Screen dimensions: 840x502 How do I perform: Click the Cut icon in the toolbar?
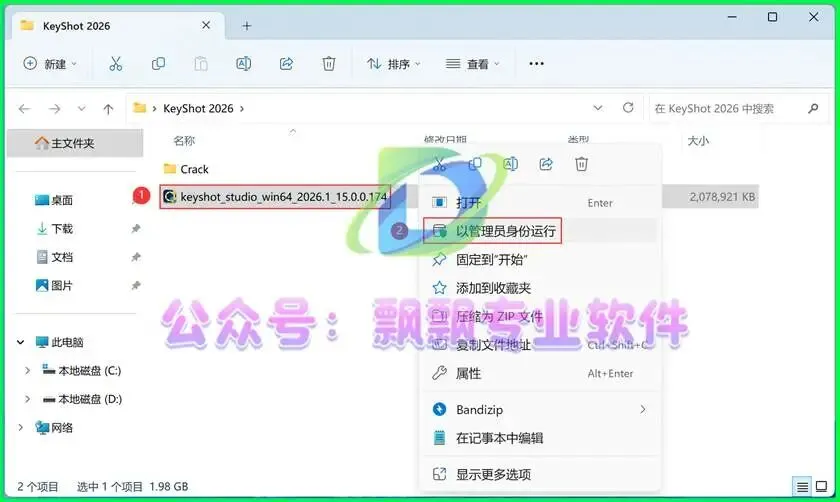coord(116,64)
